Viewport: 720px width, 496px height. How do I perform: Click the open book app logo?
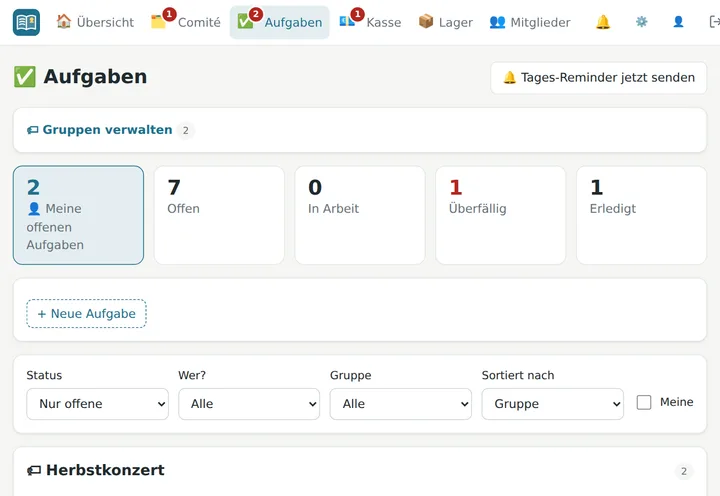pos(26,22)
